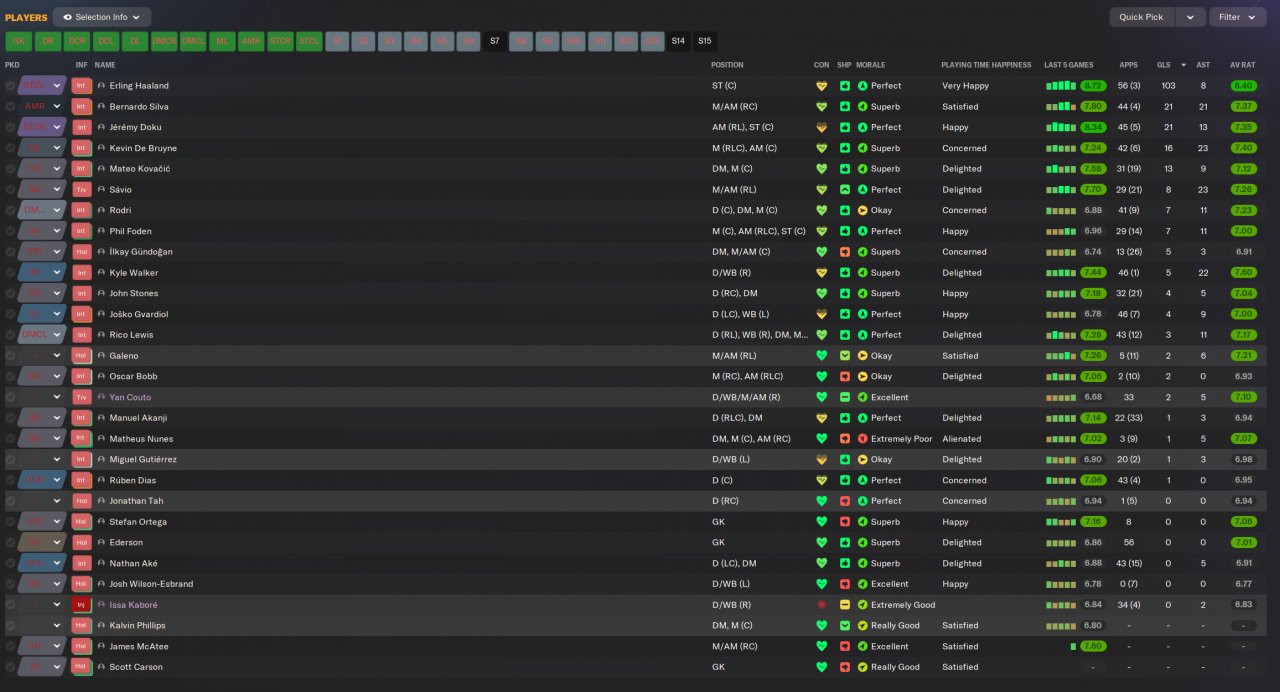Open the Filter dropdown

click(1238, 17)
